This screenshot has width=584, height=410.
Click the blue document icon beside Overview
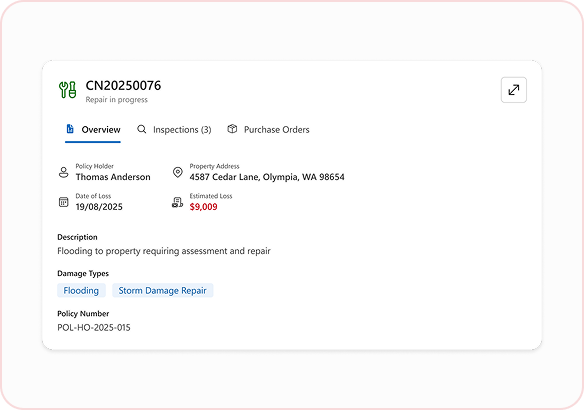[70, 129]
